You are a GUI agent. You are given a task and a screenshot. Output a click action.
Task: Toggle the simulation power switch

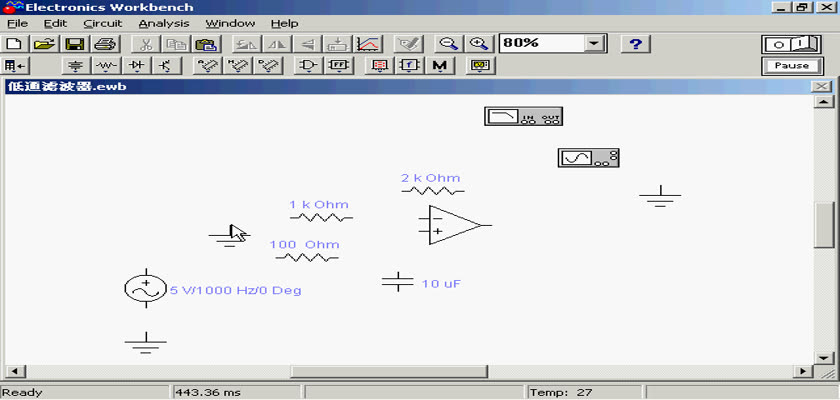(x=791, y=44)
